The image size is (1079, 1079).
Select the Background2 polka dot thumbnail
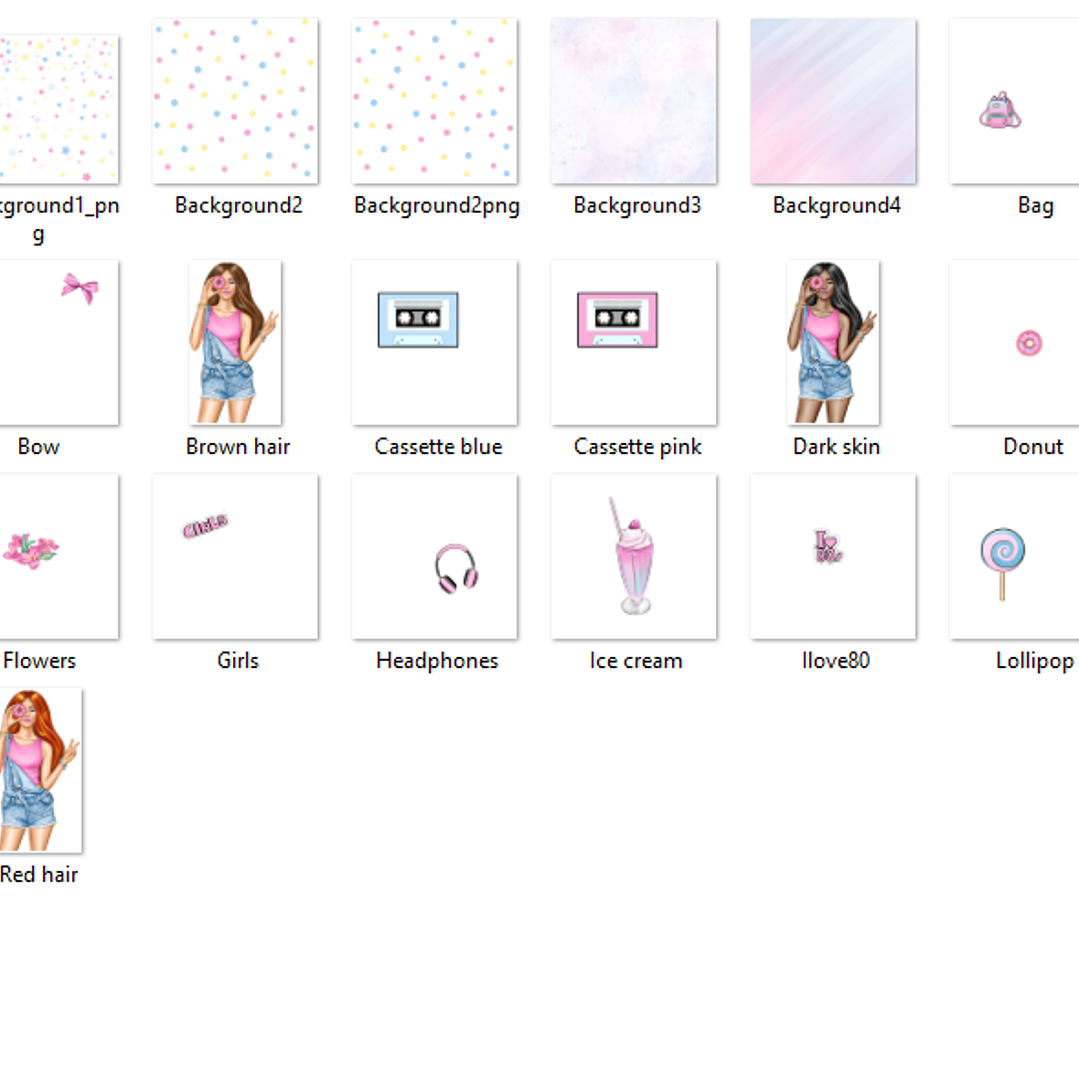(x=235, y=101)
